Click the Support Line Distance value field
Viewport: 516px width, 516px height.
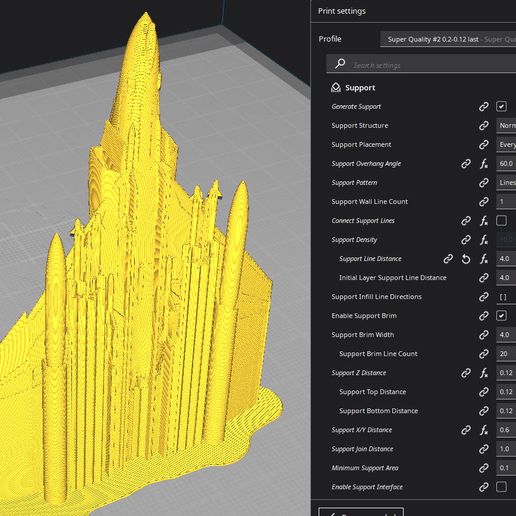[506, 259]
